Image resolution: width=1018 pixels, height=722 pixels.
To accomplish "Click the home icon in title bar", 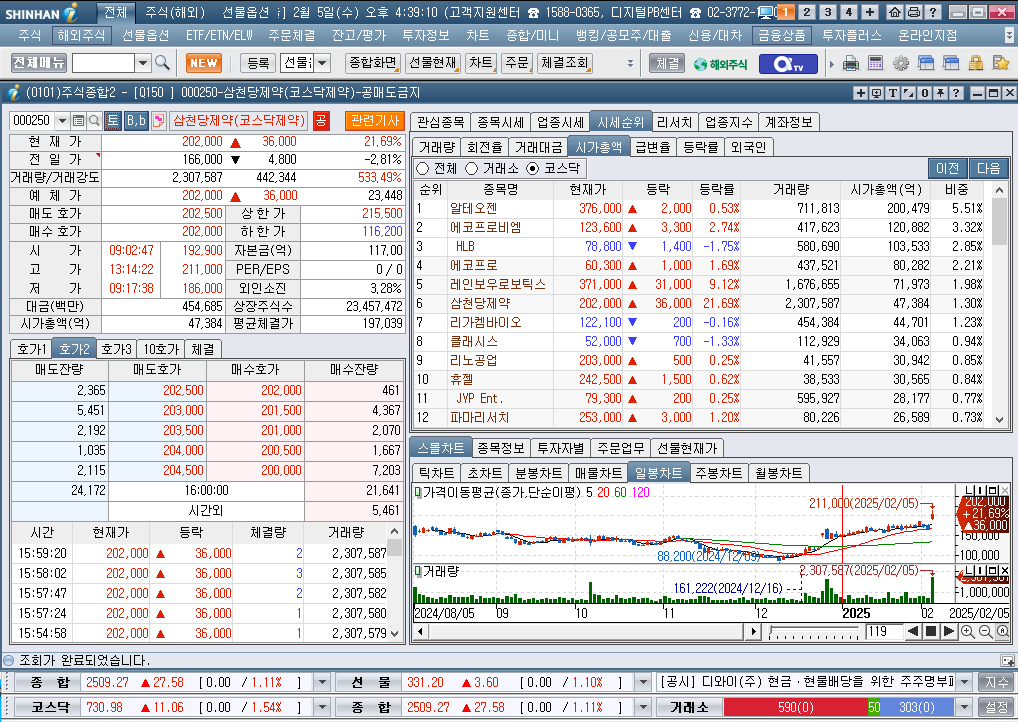I will click(x=895, y=12).
